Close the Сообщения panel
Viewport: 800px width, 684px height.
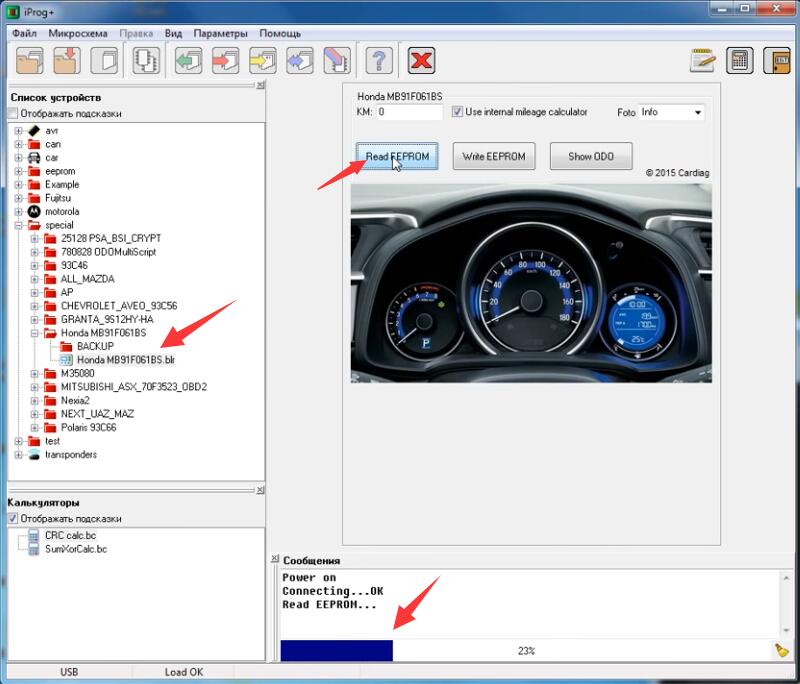coord(274,559)
